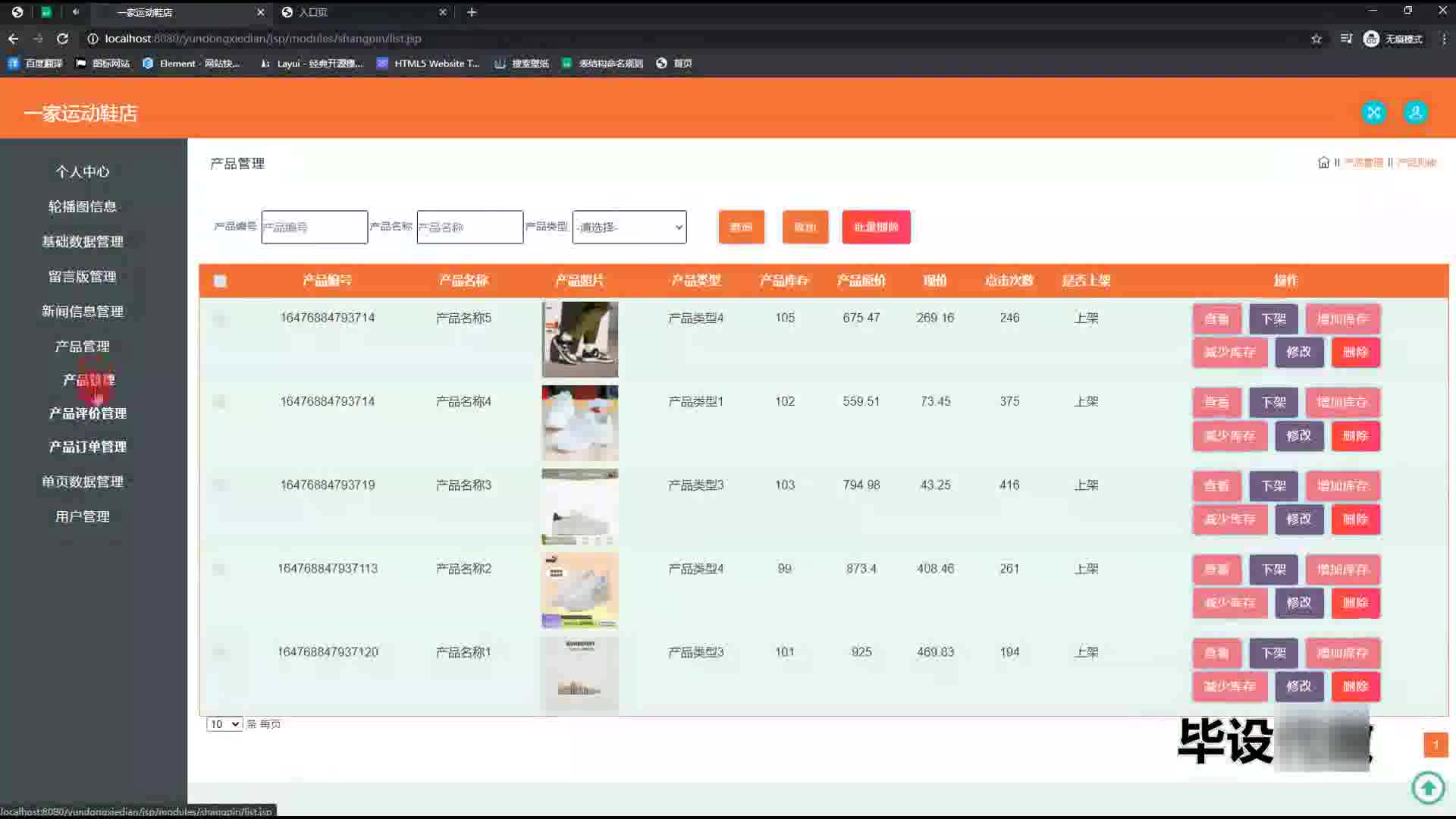Click 修改 for 产品名称1
Image resolution: width=1456 pixels, height=819 pixels.
1298,686
